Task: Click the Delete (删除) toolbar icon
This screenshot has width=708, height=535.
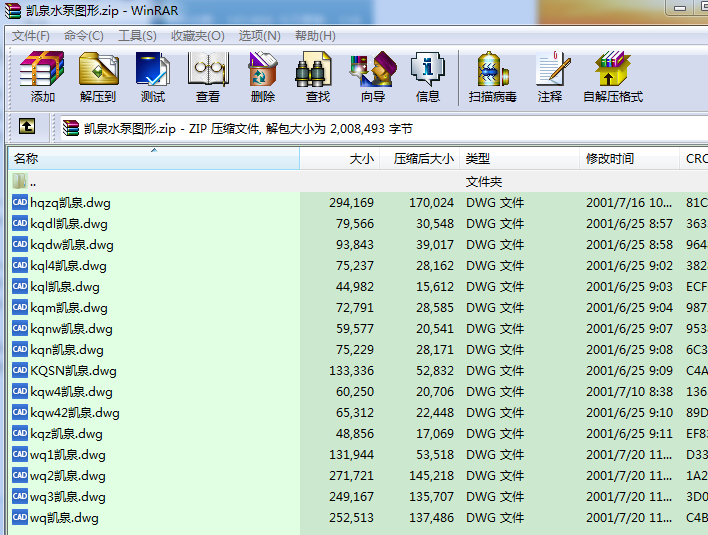Action: click(263, 77)
